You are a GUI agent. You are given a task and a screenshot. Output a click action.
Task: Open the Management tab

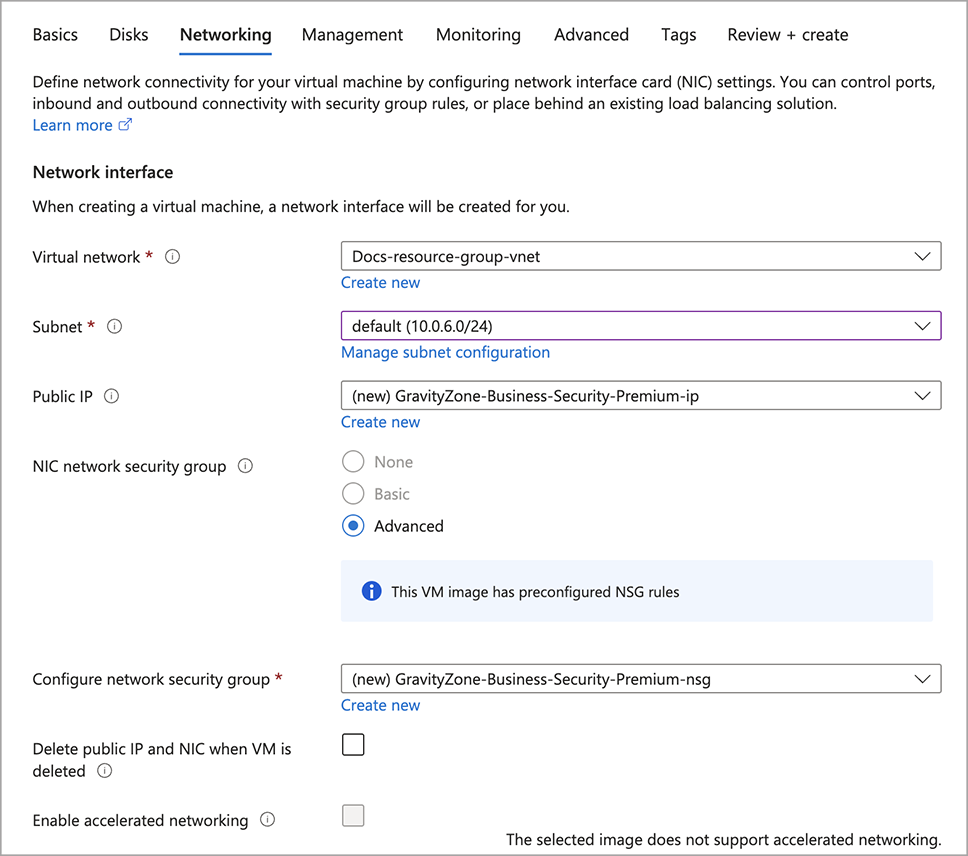(x=352, y=35)
